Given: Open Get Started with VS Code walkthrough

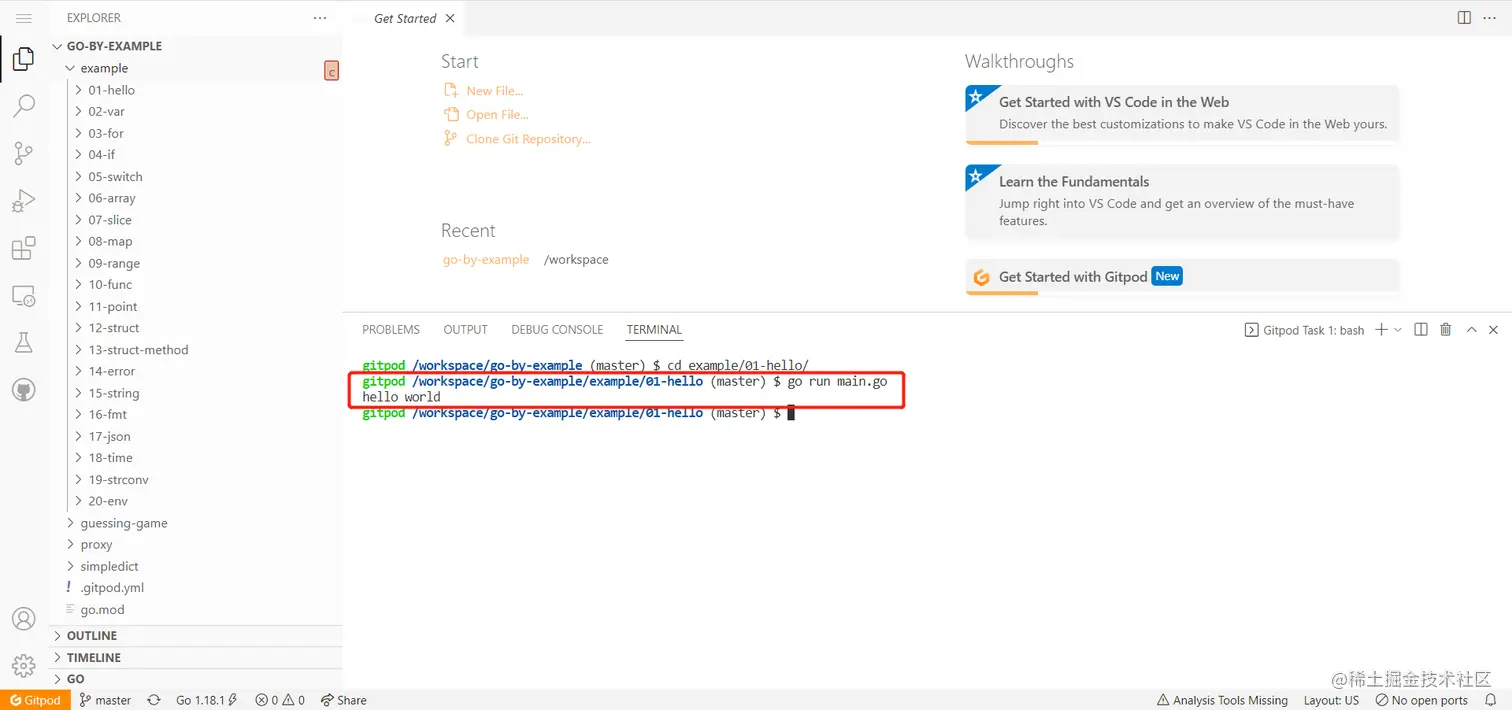Looking at the screenshot, I should pos(1182,114).
